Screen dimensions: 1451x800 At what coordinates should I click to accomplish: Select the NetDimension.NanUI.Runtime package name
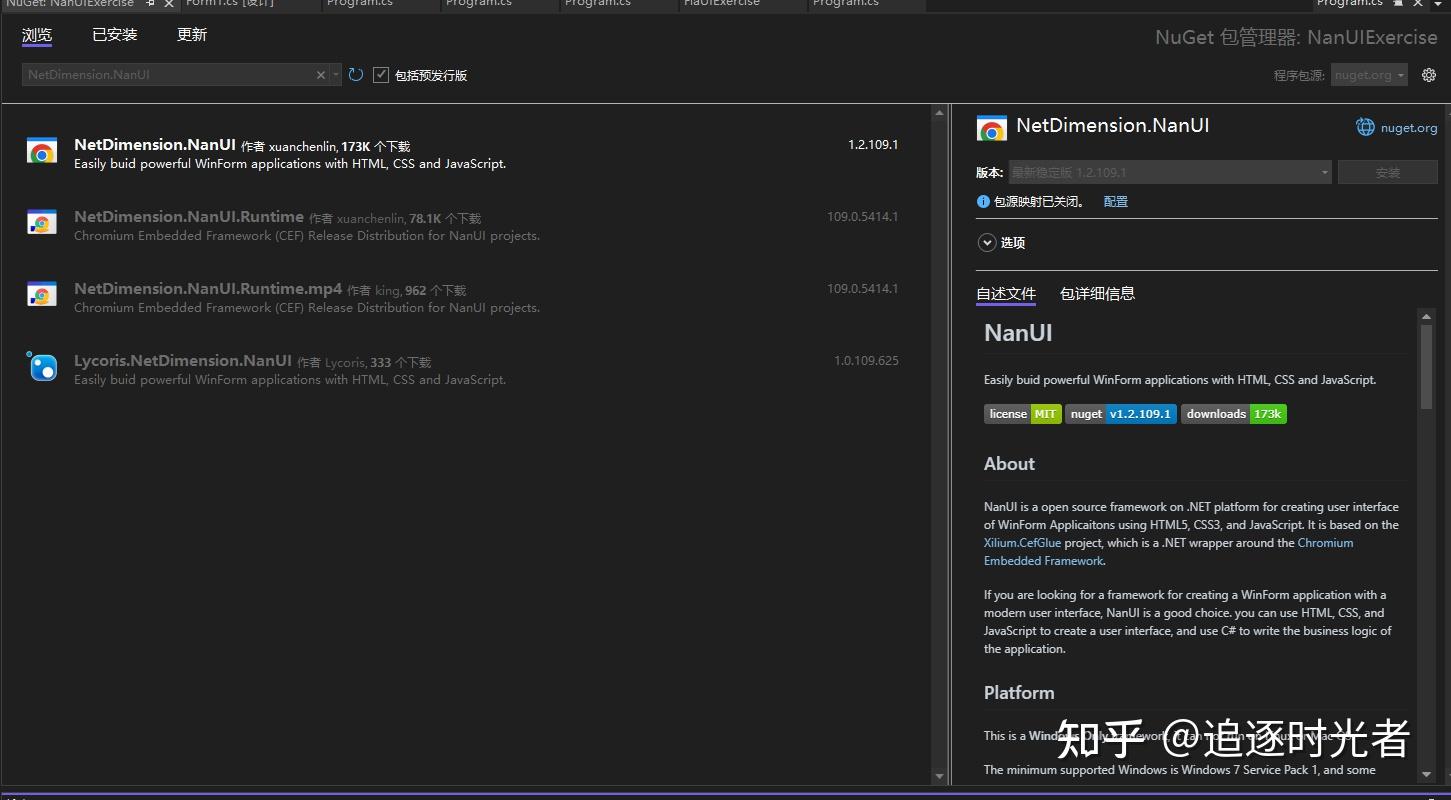189,217
